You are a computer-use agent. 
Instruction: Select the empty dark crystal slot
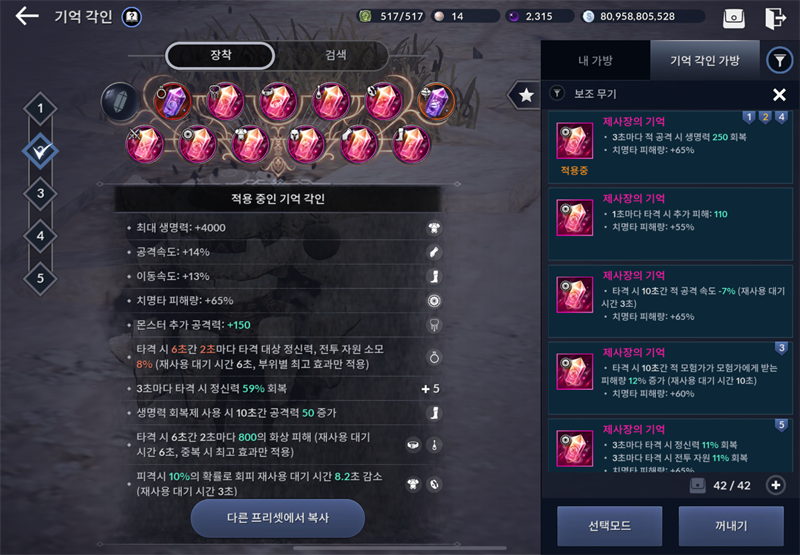[x=120, y=101]
